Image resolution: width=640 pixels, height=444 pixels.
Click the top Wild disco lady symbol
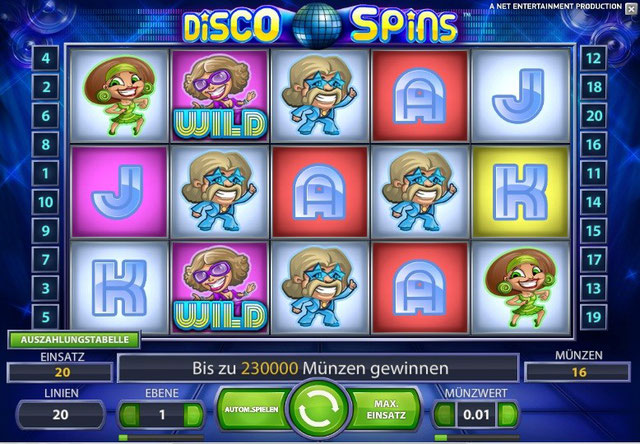pyautogui.click(x=220, y=96)
